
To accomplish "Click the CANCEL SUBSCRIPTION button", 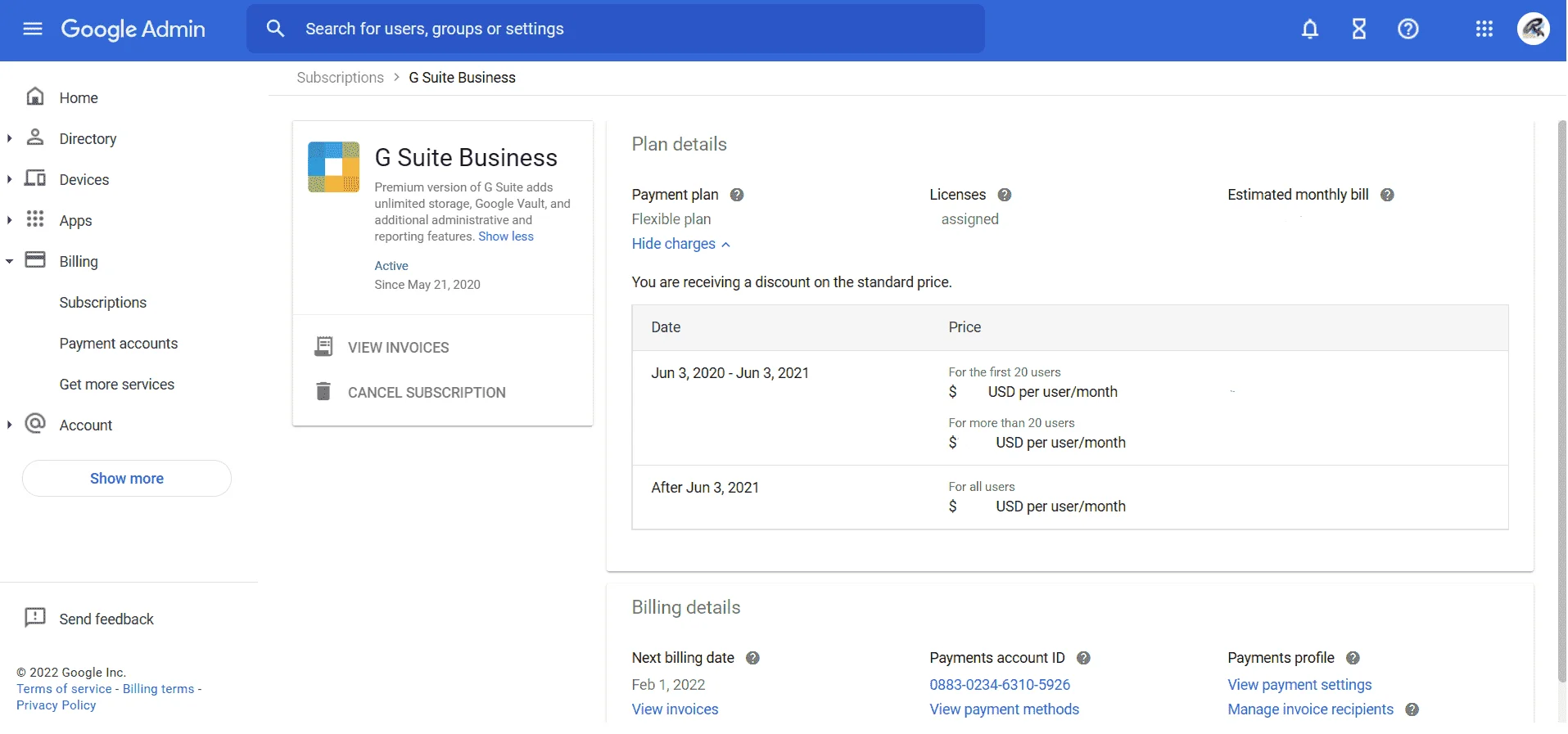I will pyautogui.click(x=410, y=393).
